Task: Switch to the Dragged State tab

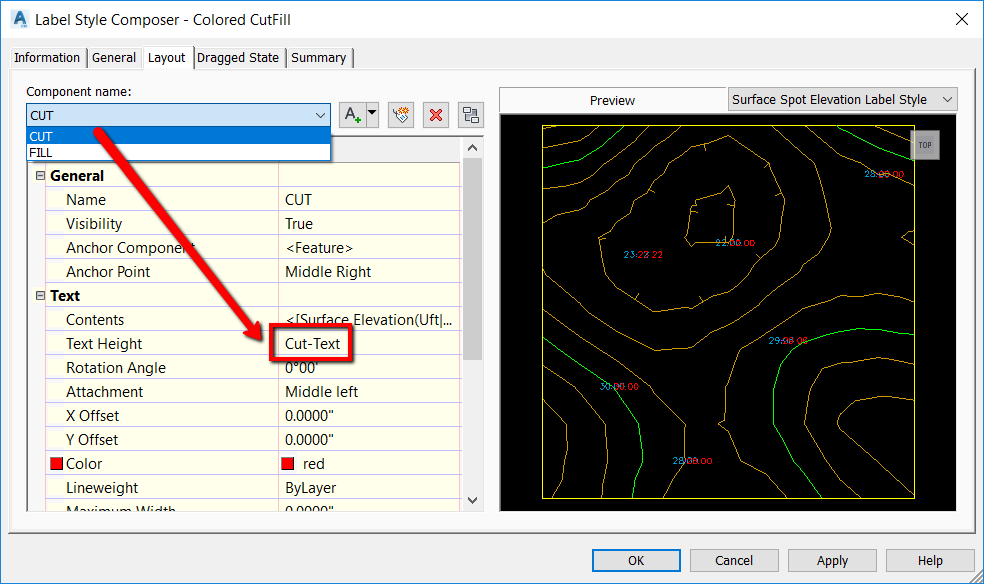Action: pyautogui.click(x=238, y=57)
